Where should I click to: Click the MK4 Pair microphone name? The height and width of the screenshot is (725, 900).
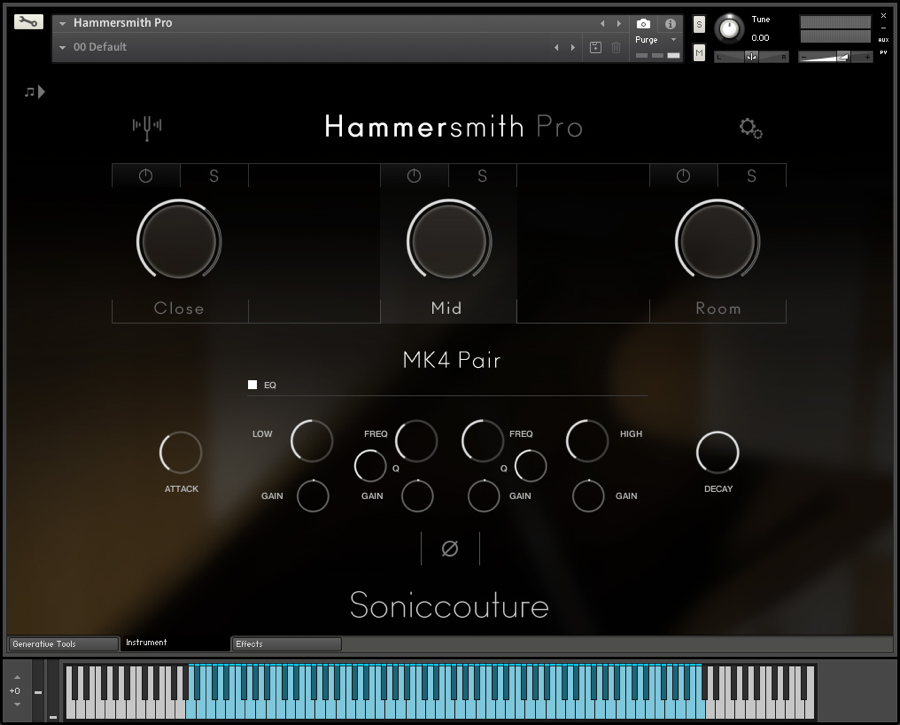pyautogui.click(x=452, y=360)
